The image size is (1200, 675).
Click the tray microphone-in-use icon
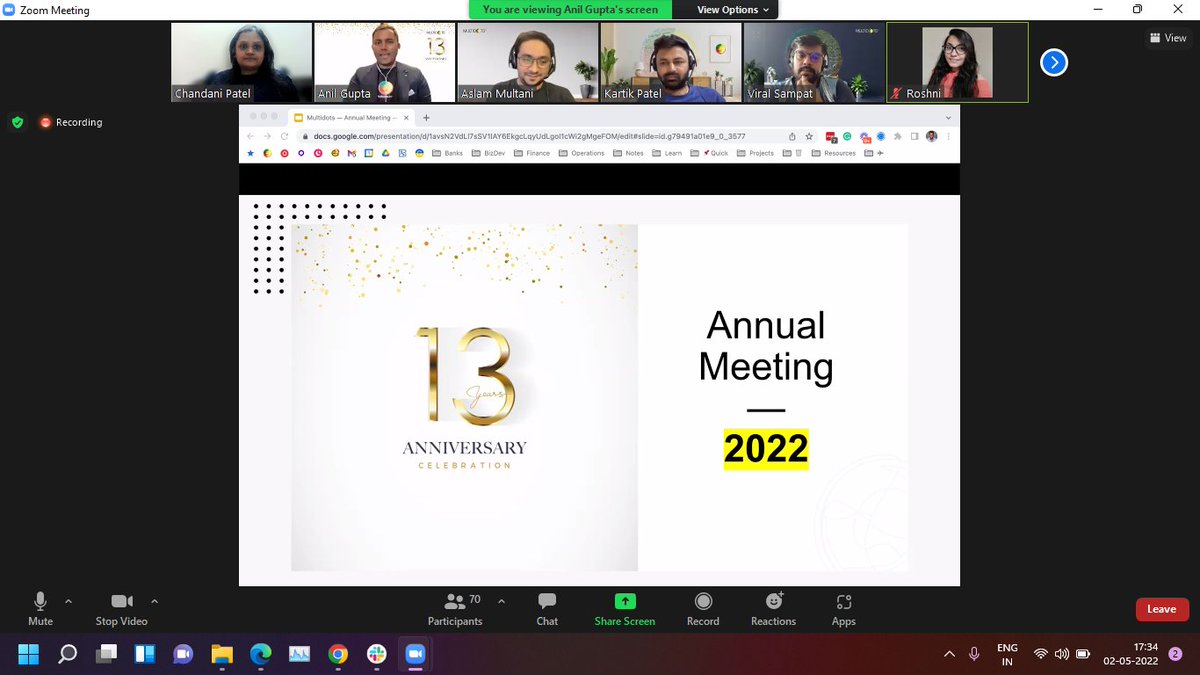(x=974, y=654)
